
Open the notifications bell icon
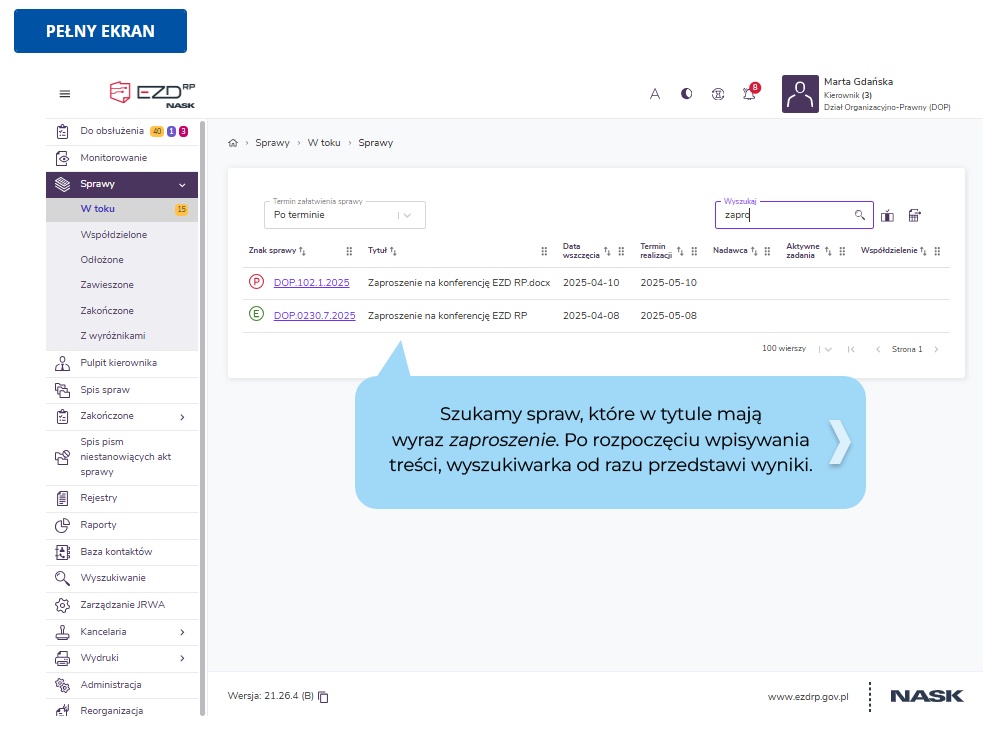[x=749, y=94]
